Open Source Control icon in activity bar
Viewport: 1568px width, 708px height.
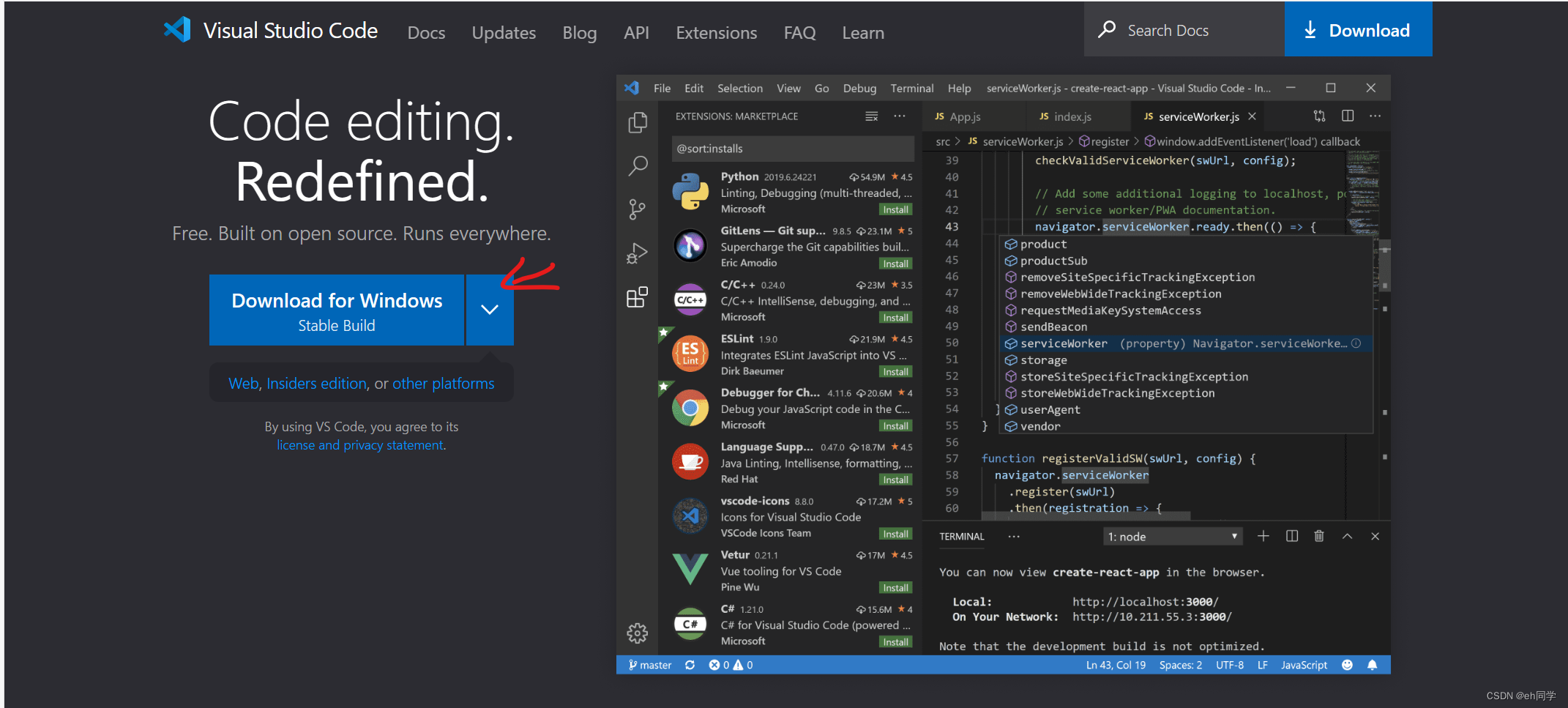[x=638, y=210]
